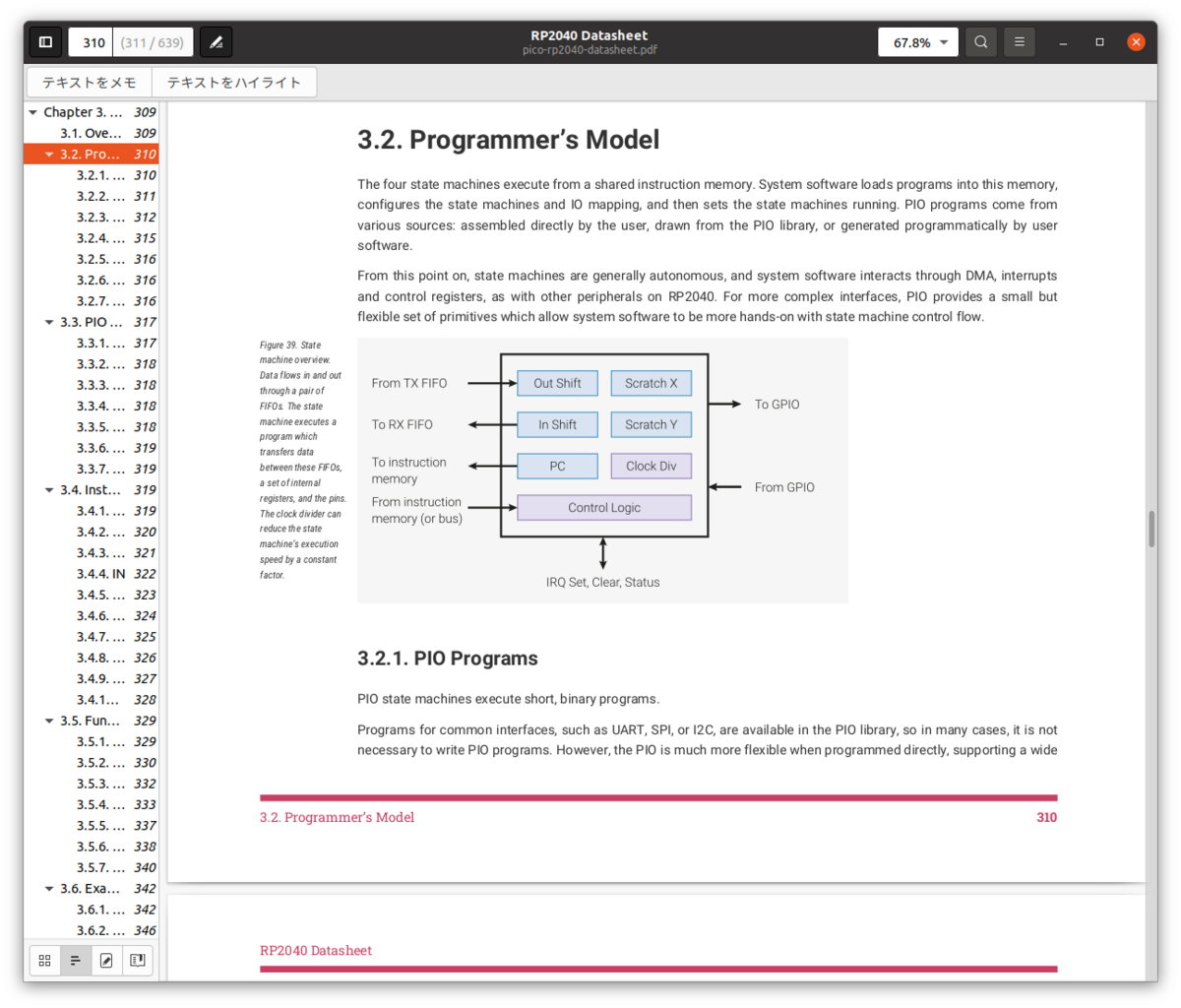Open outline entry 3.5.4. page 333

92,804
